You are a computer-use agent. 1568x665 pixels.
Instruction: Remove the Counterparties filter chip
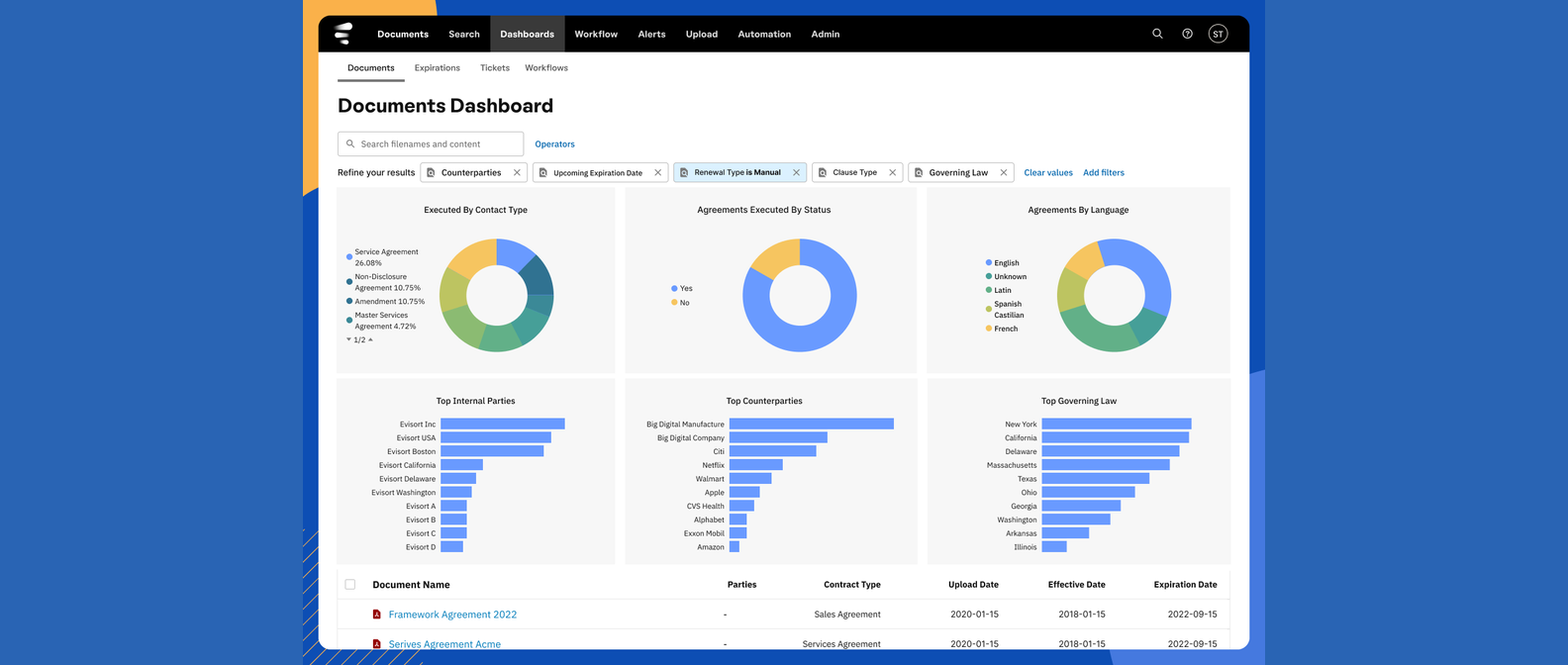517,172
